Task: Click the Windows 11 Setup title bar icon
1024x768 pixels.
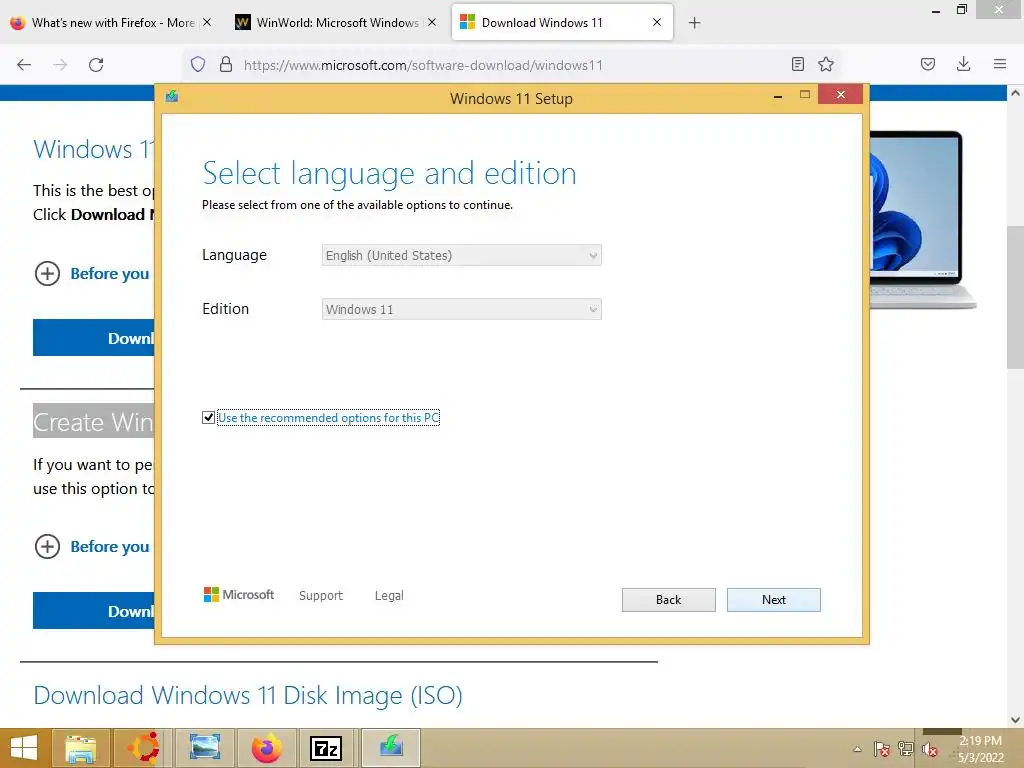Action: pos(172,97)
